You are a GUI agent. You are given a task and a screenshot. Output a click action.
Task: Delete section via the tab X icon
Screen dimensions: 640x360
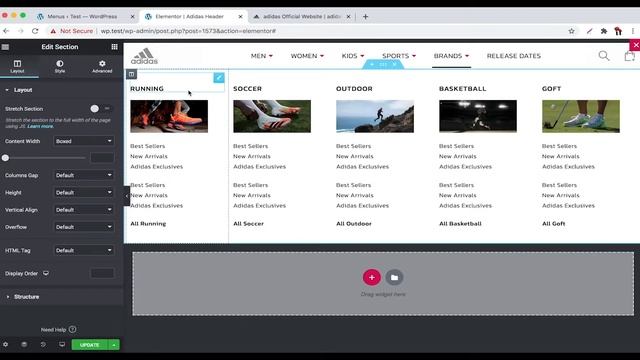click(394, 64)
